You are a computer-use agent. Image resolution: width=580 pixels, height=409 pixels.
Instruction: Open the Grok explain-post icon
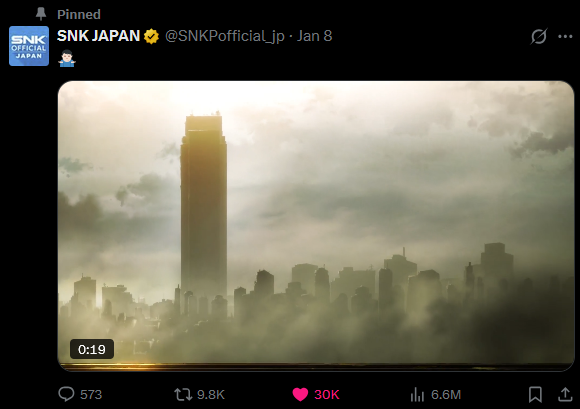click(x=539, y=36)
